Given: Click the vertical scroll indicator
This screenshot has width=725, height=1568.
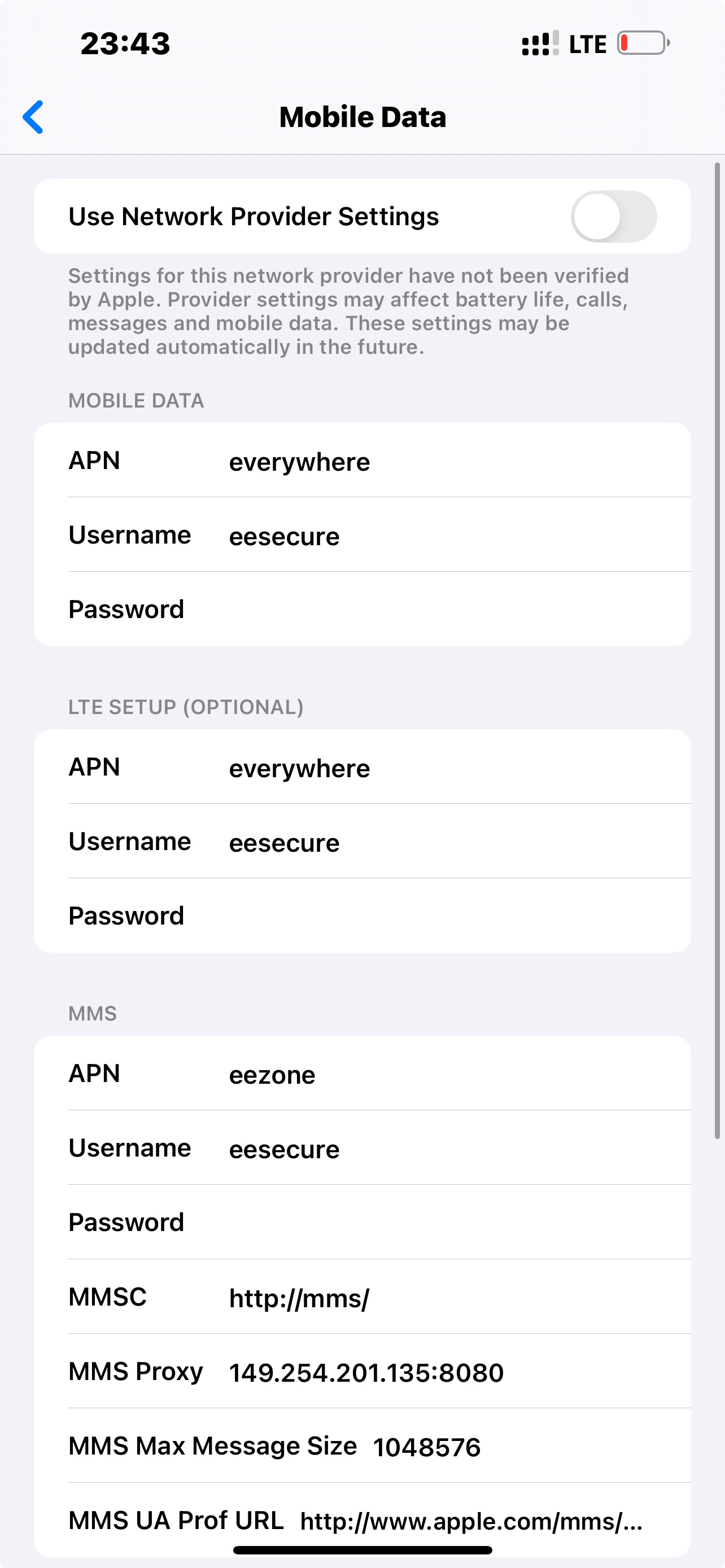Looking at the screenshot, I should pos(717,650).
